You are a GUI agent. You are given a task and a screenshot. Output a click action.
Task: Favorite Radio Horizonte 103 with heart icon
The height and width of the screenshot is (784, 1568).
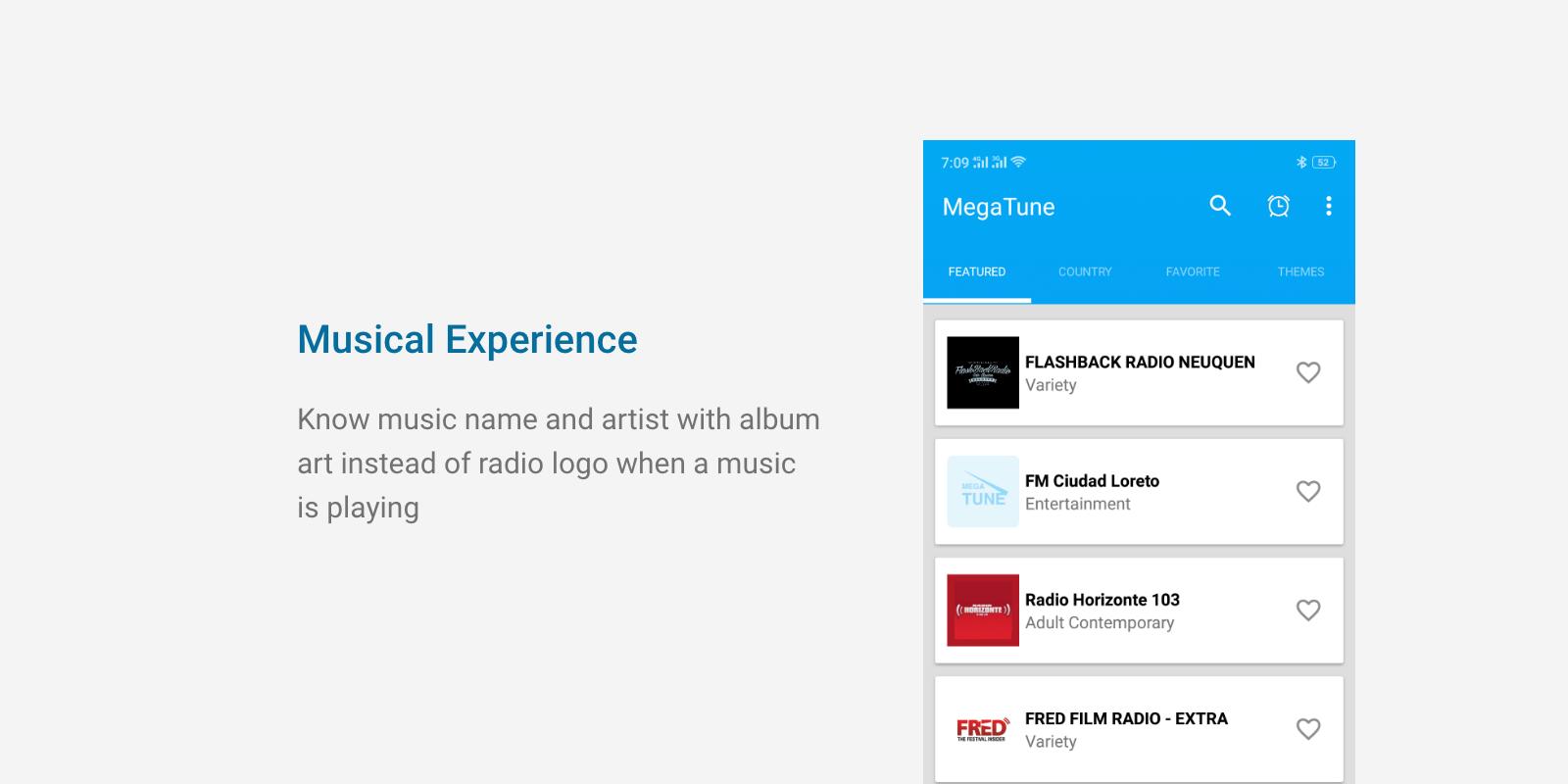click(1308, 610)
